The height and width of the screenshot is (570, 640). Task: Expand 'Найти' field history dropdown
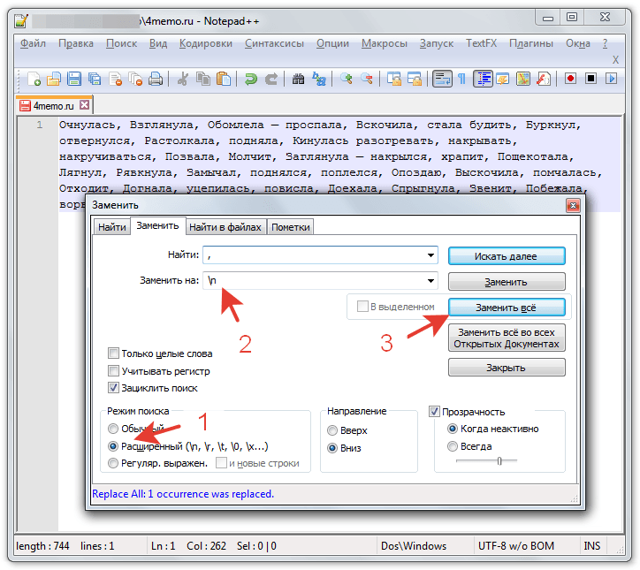(x=431, y=255)
